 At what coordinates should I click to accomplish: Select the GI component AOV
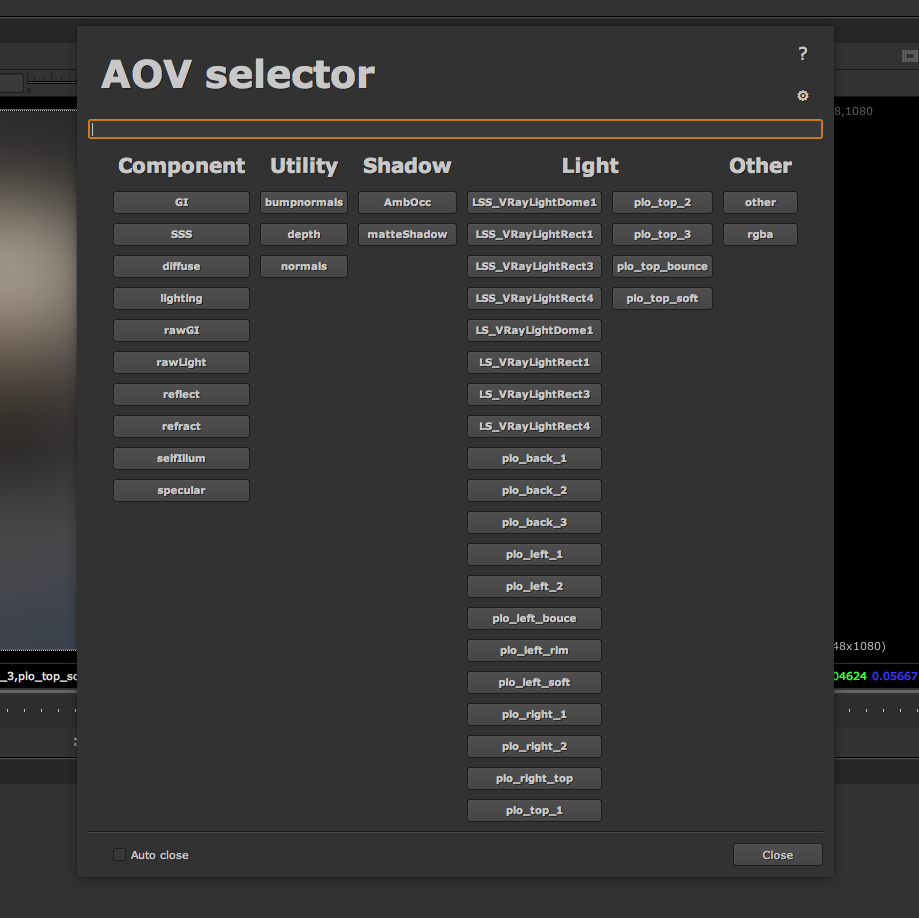point(181,203)
